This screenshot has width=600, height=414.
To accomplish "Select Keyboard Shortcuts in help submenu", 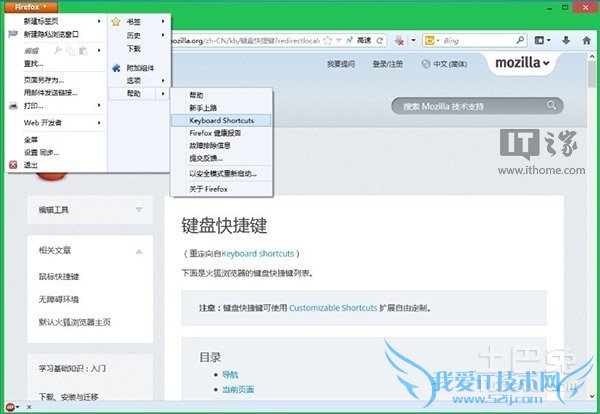I will 221,120.
